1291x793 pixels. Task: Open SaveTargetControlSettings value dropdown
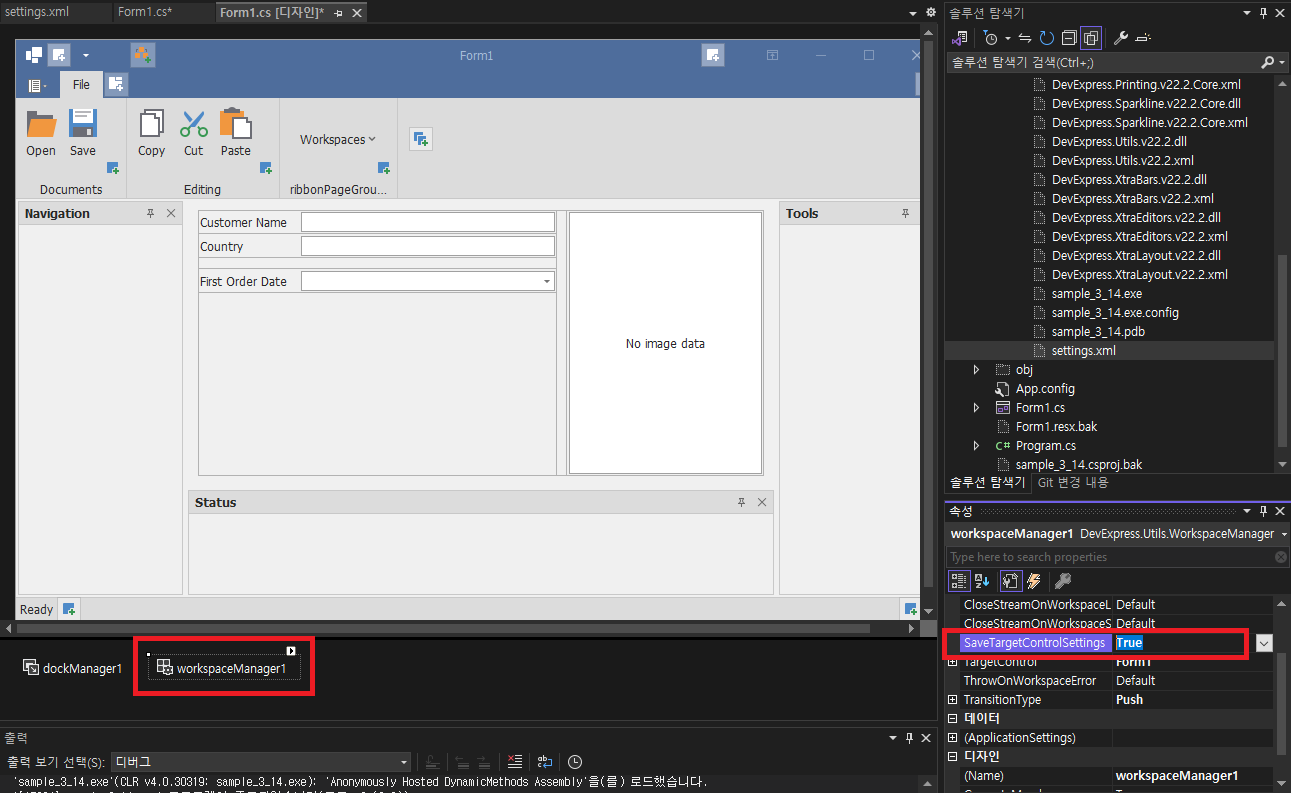pos(1264,643)
